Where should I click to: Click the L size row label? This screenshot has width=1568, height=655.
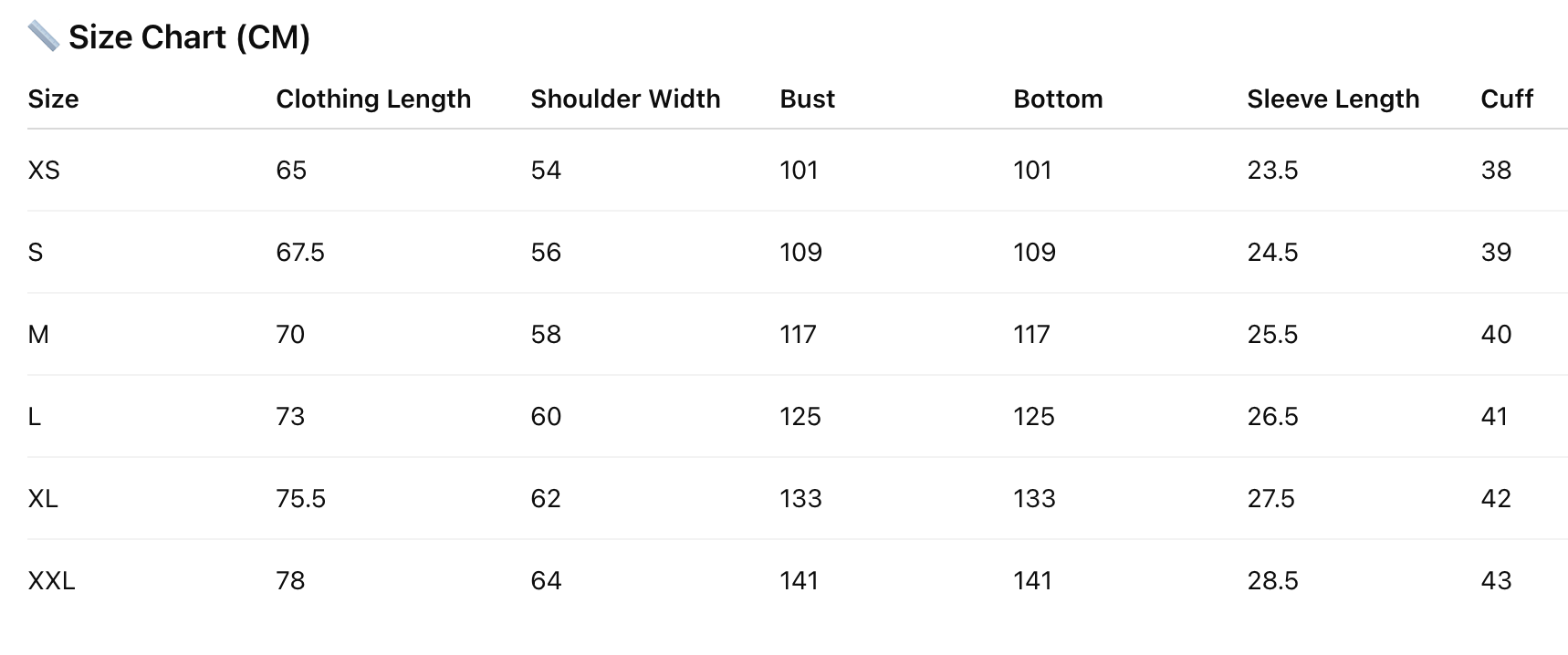tap(35, 417)
